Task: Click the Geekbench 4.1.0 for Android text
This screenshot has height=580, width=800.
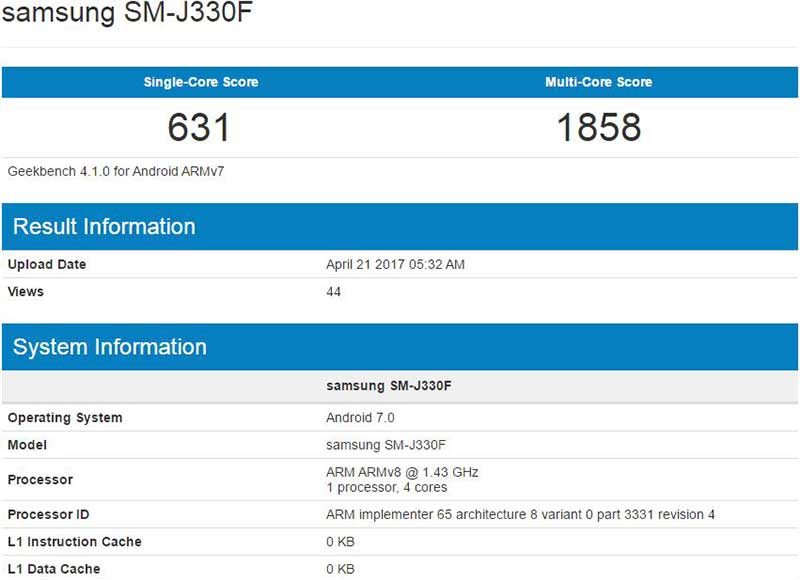Action: click(116, 171)
